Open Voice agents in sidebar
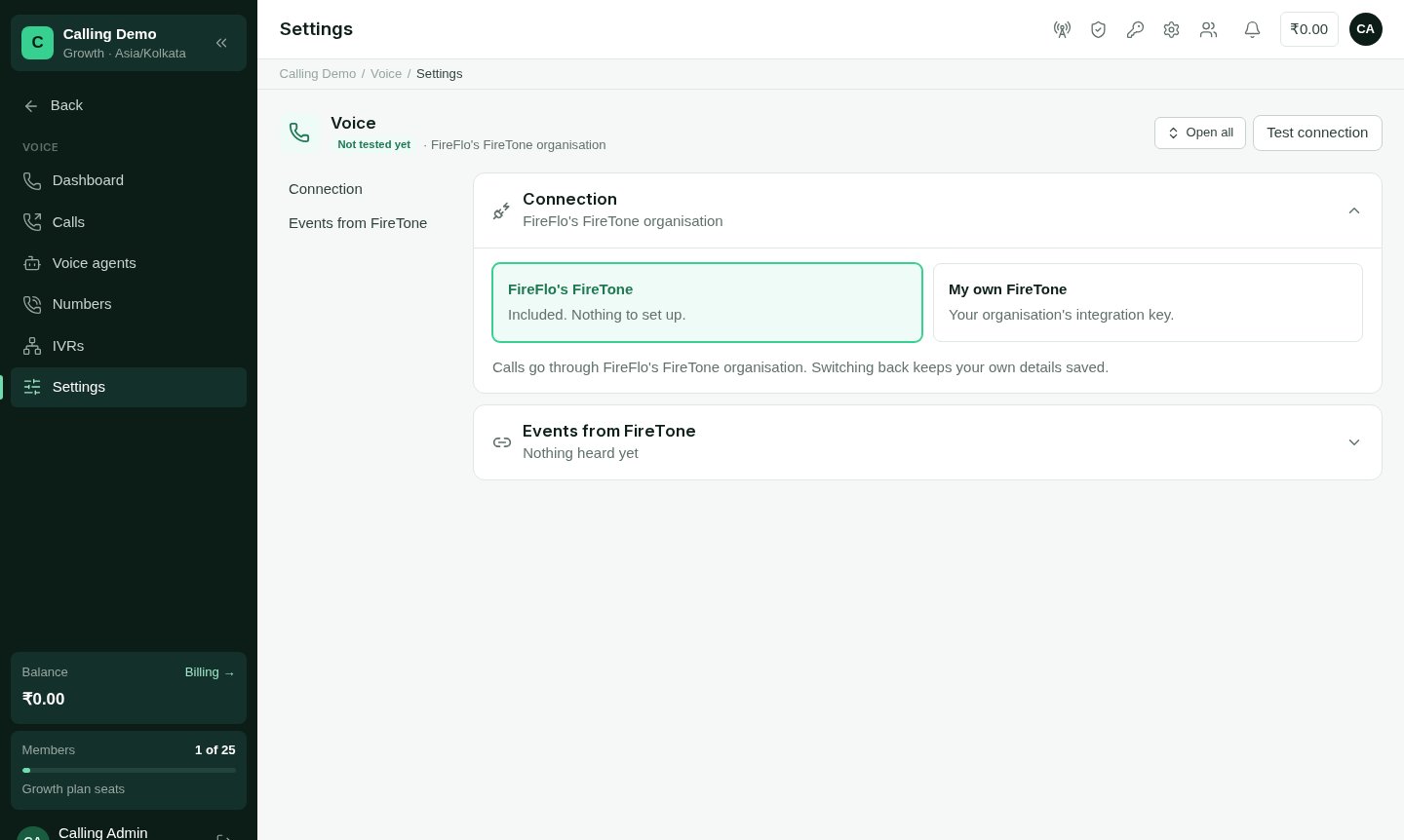Screen dimensions: 1404x840 [x=129, y=263]
